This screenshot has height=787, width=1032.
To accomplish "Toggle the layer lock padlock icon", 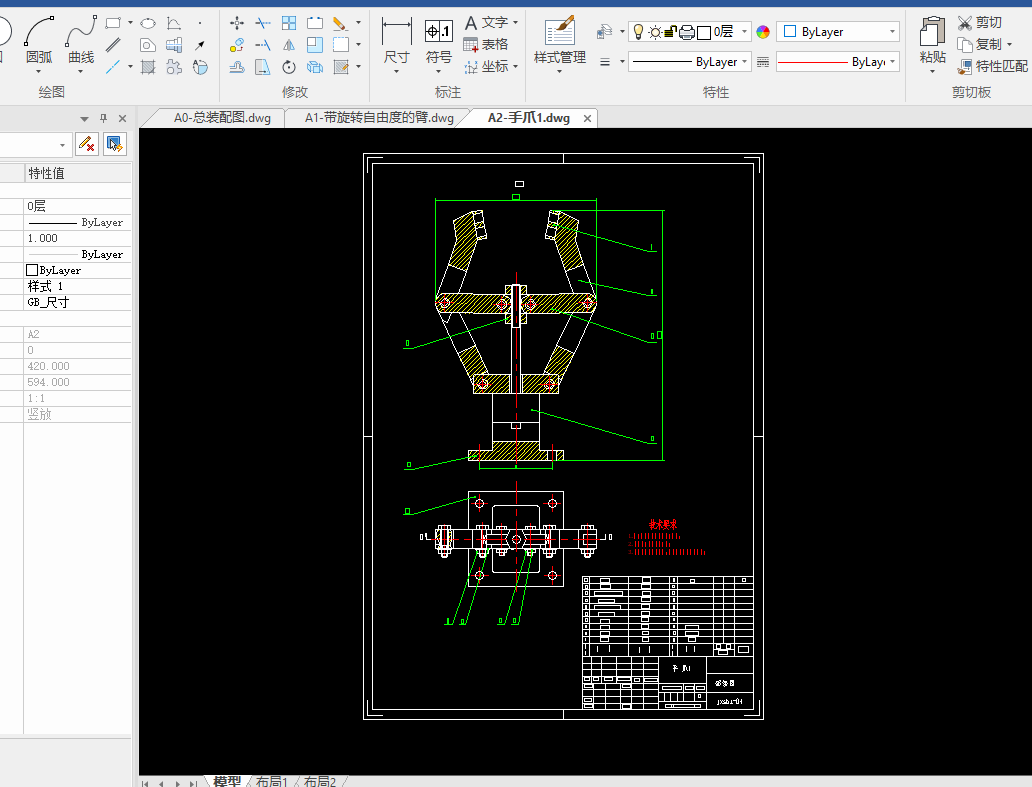I will pyautogui.click(x=671, y=32).
